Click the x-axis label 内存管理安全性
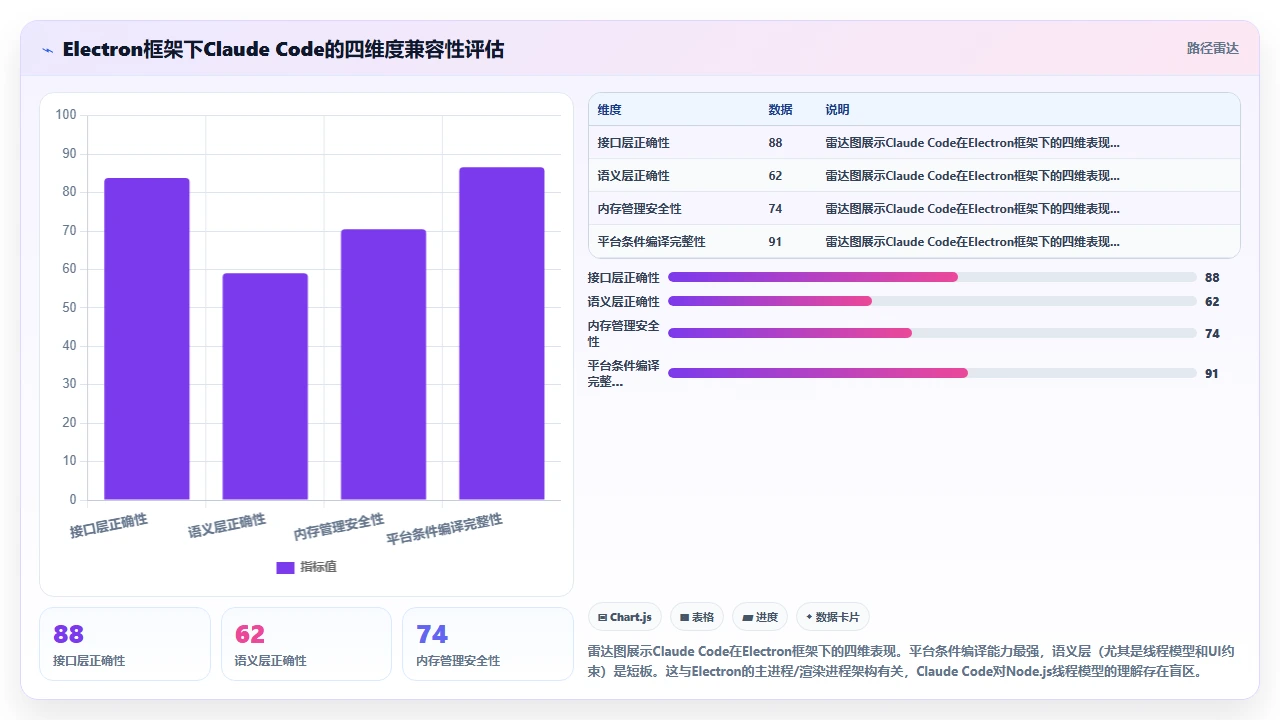This screenshot has width=1280, height=720. tap(339, 526)
